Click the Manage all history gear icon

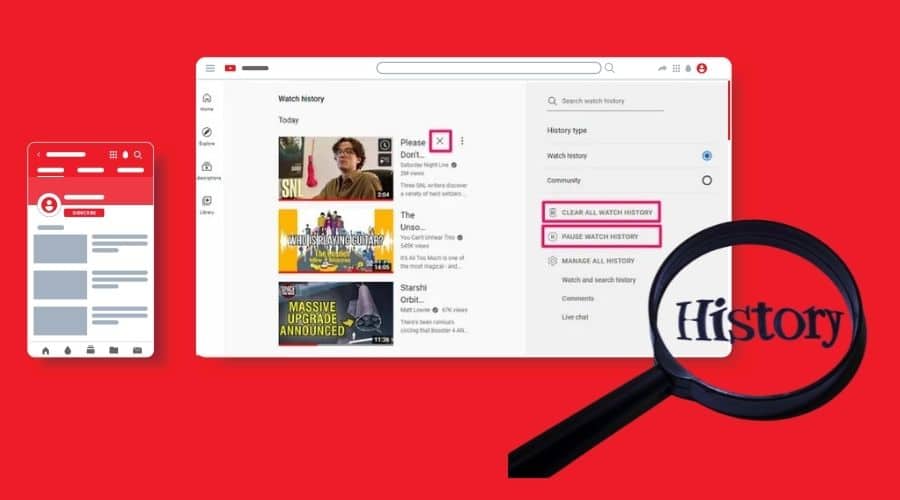point(552,261)
